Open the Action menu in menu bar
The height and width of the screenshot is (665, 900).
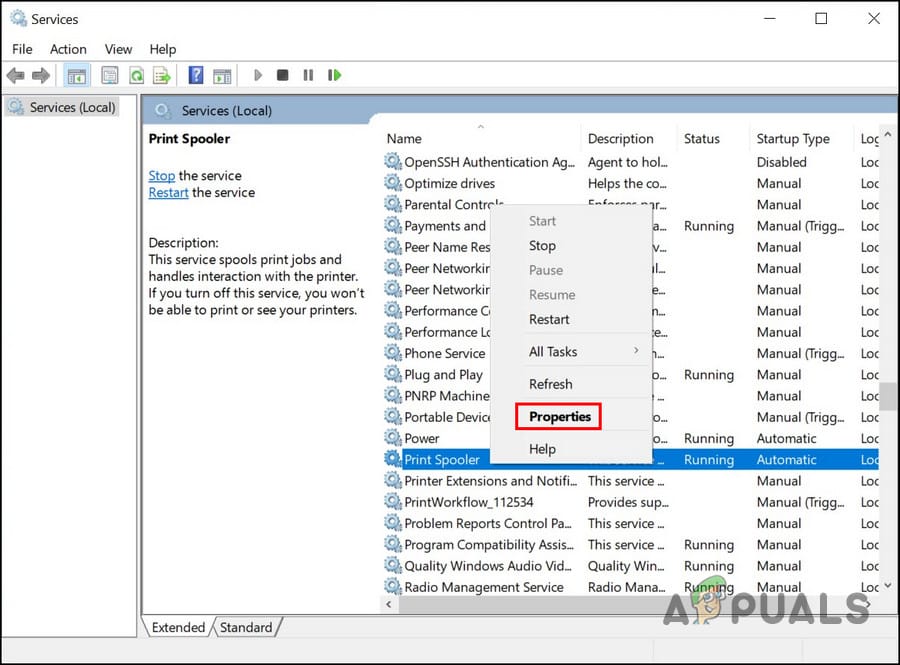[x=68, y=49]
